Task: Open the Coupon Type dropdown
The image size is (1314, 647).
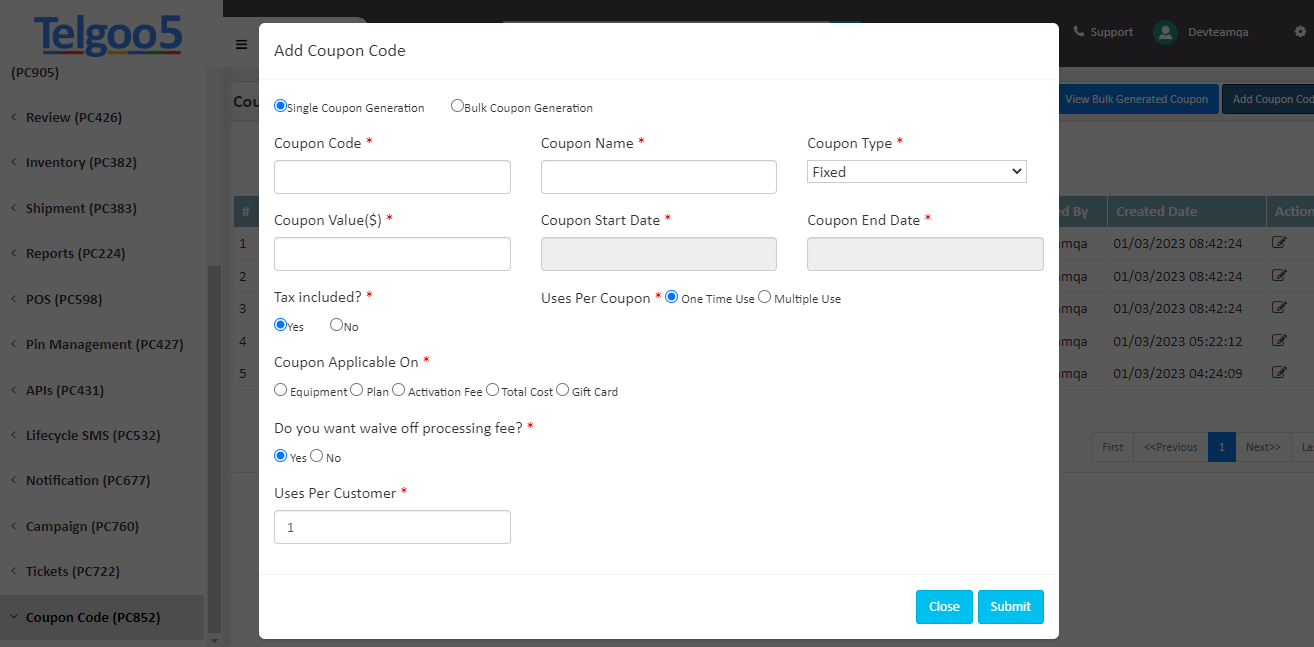Action: 917,172
